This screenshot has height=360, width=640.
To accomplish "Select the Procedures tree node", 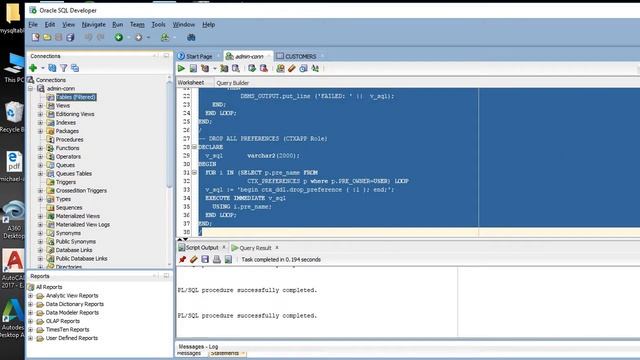I will point(69,140).
